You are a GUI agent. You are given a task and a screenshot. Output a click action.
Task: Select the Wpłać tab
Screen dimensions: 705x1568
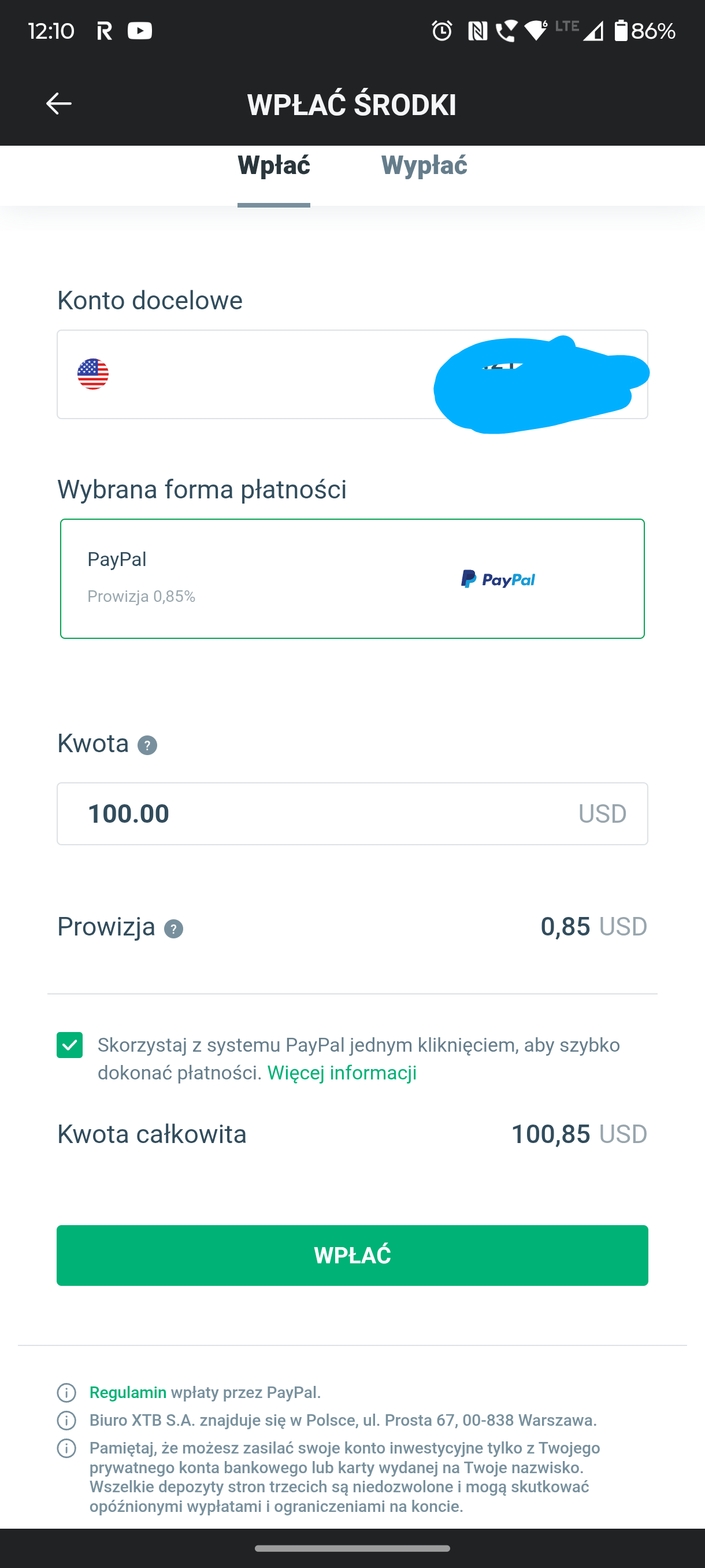pyautogui.click(x=274, y=165)
